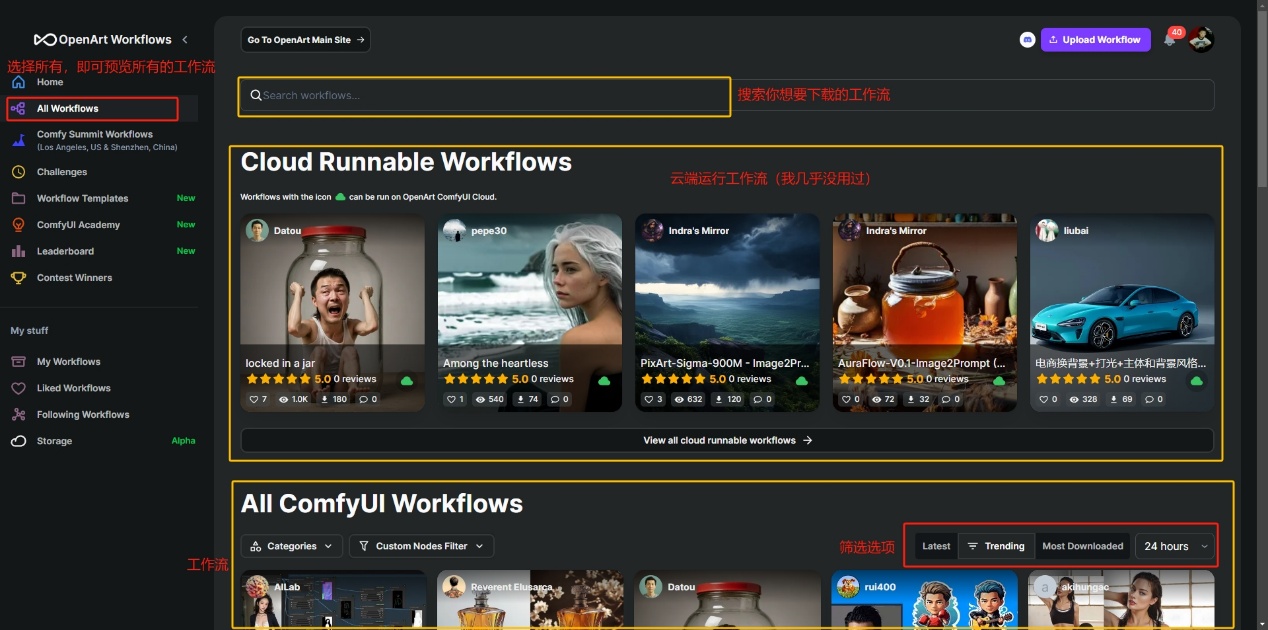
Task: Collapse the sidebar with the chevron
Action: (x=185, y=40)
